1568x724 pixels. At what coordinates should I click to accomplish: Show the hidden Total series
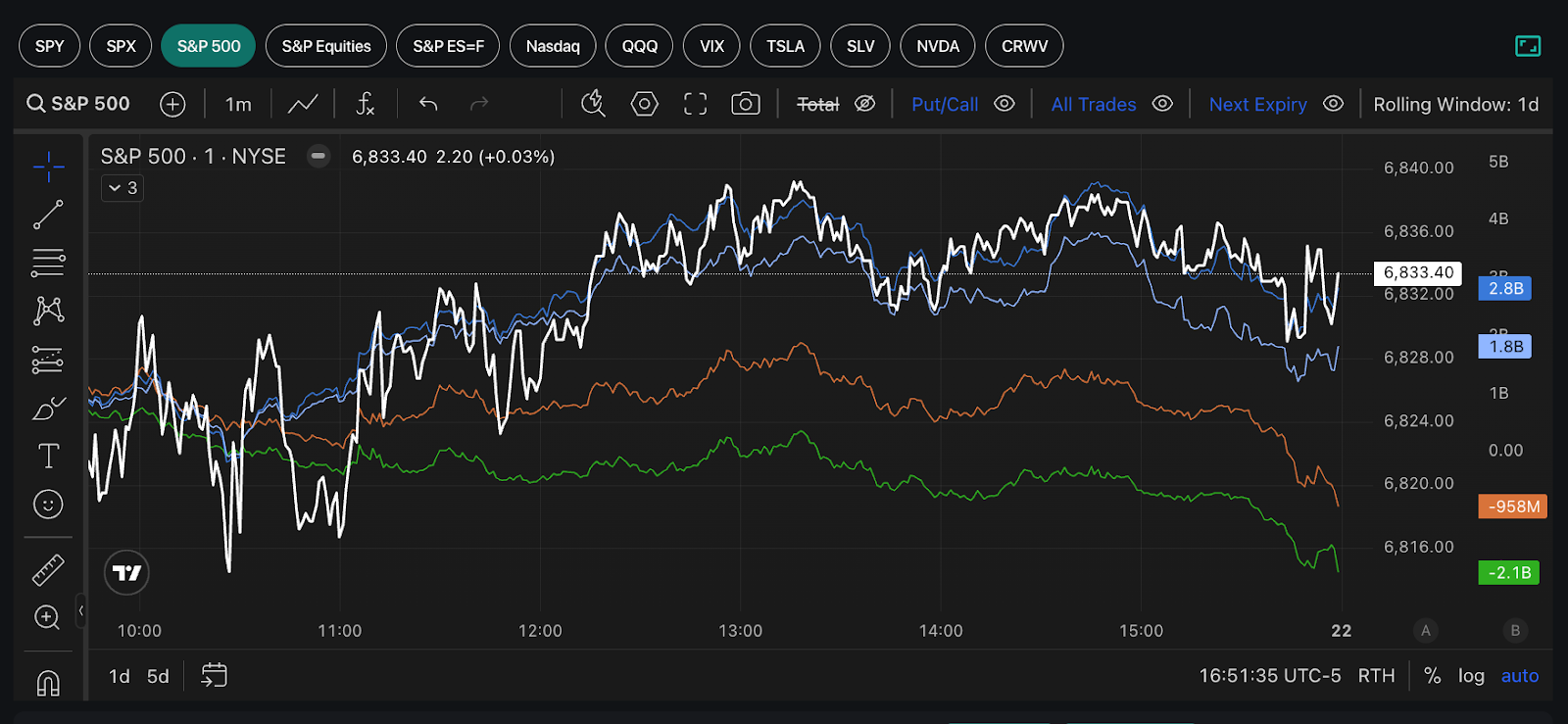point(864,104)
